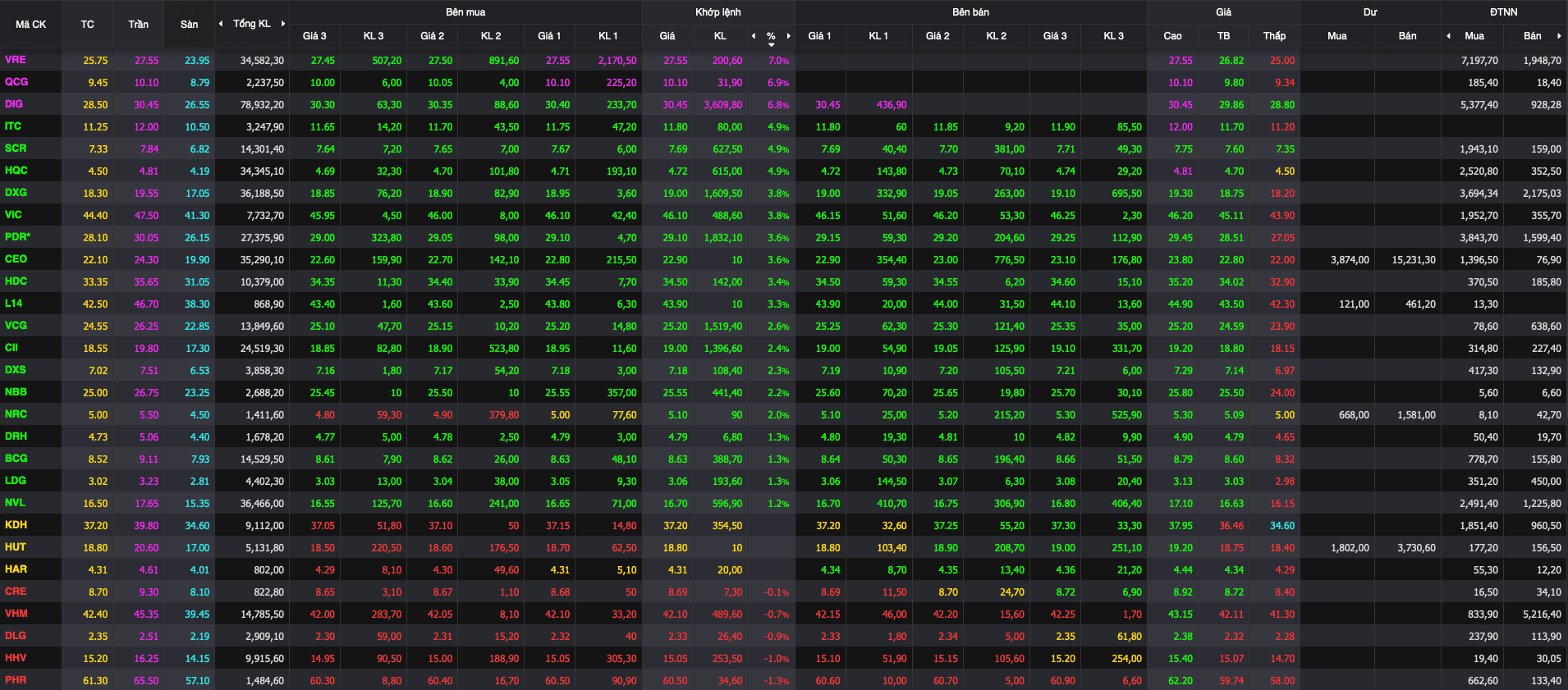Image resolution: width=1568 pixels, height=690 pixels.
Task: Click CEO Dư Mua value 3,874,00
Action: point(1350,260)
